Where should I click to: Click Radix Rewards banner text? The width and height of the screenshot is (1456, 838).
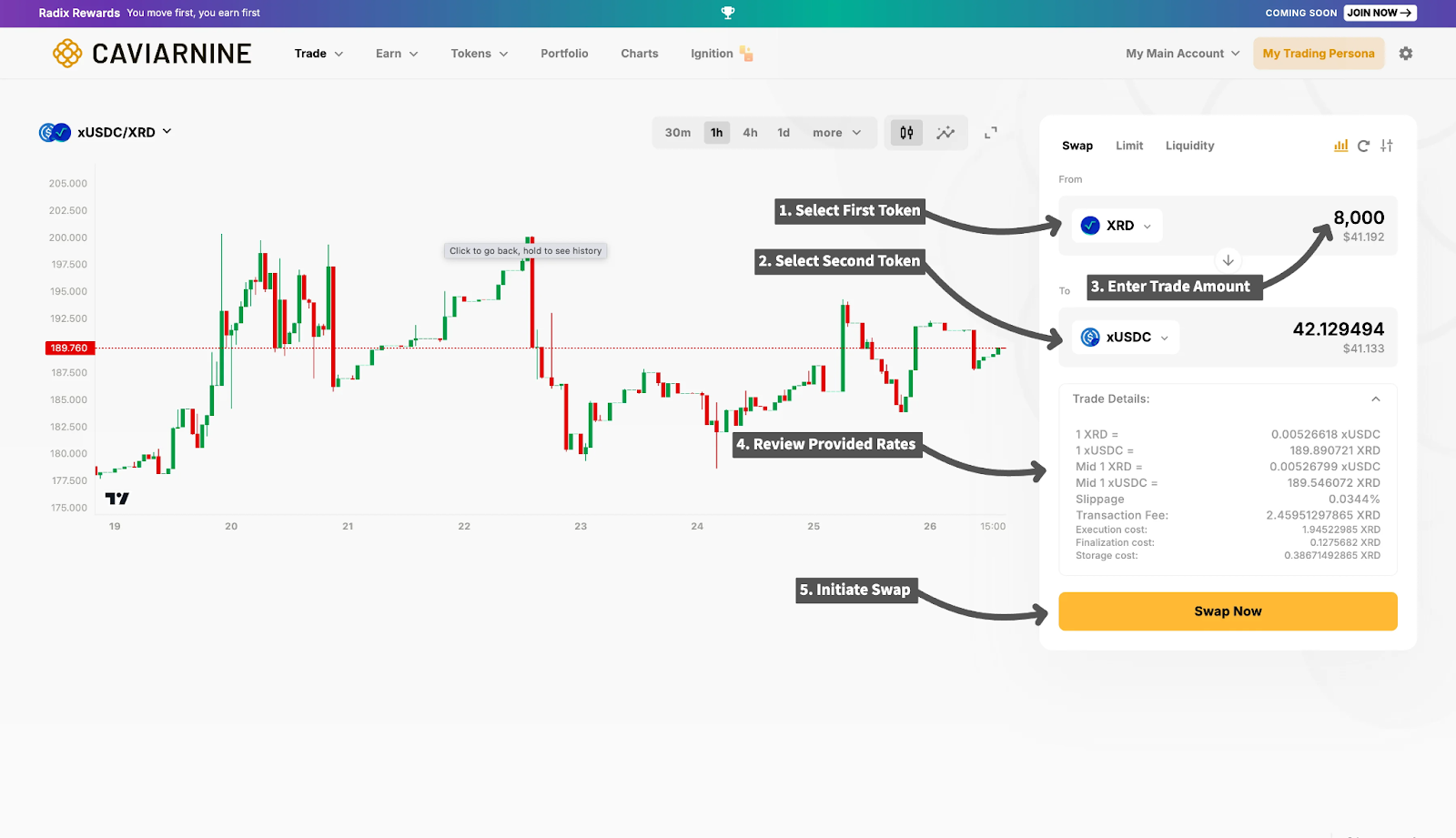pyautogui.click(x=79, y=13)
